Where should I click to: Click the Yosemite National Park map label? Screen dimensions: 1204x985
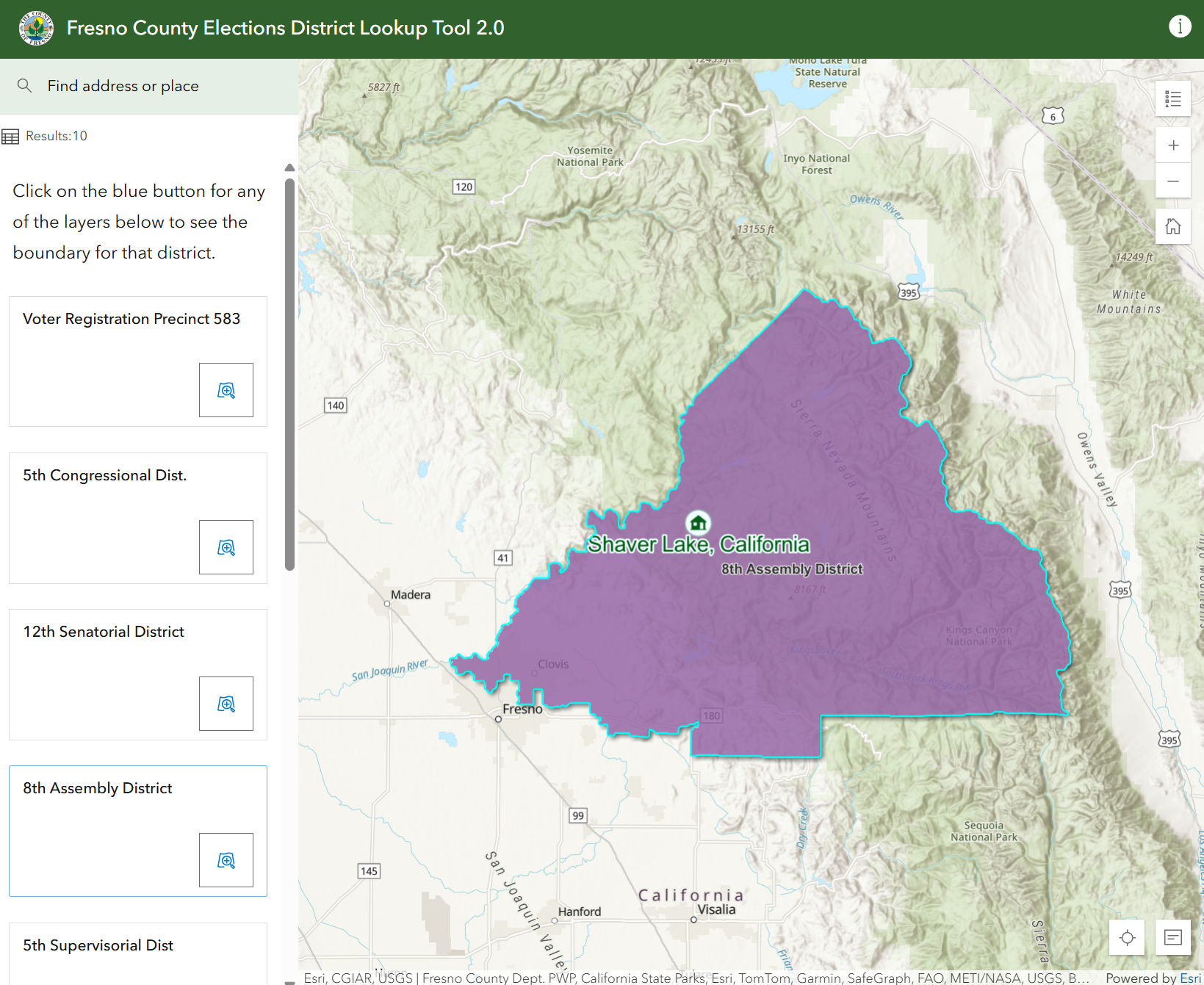590,156
